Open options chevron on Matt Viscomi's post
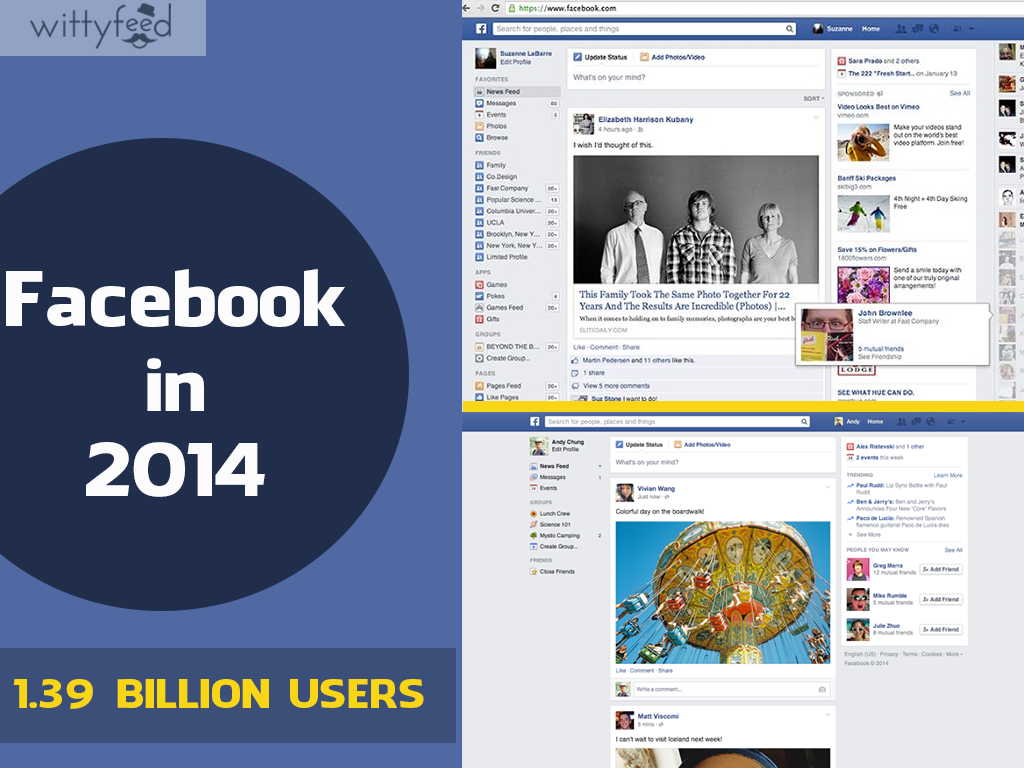 [x=828, y=714]
